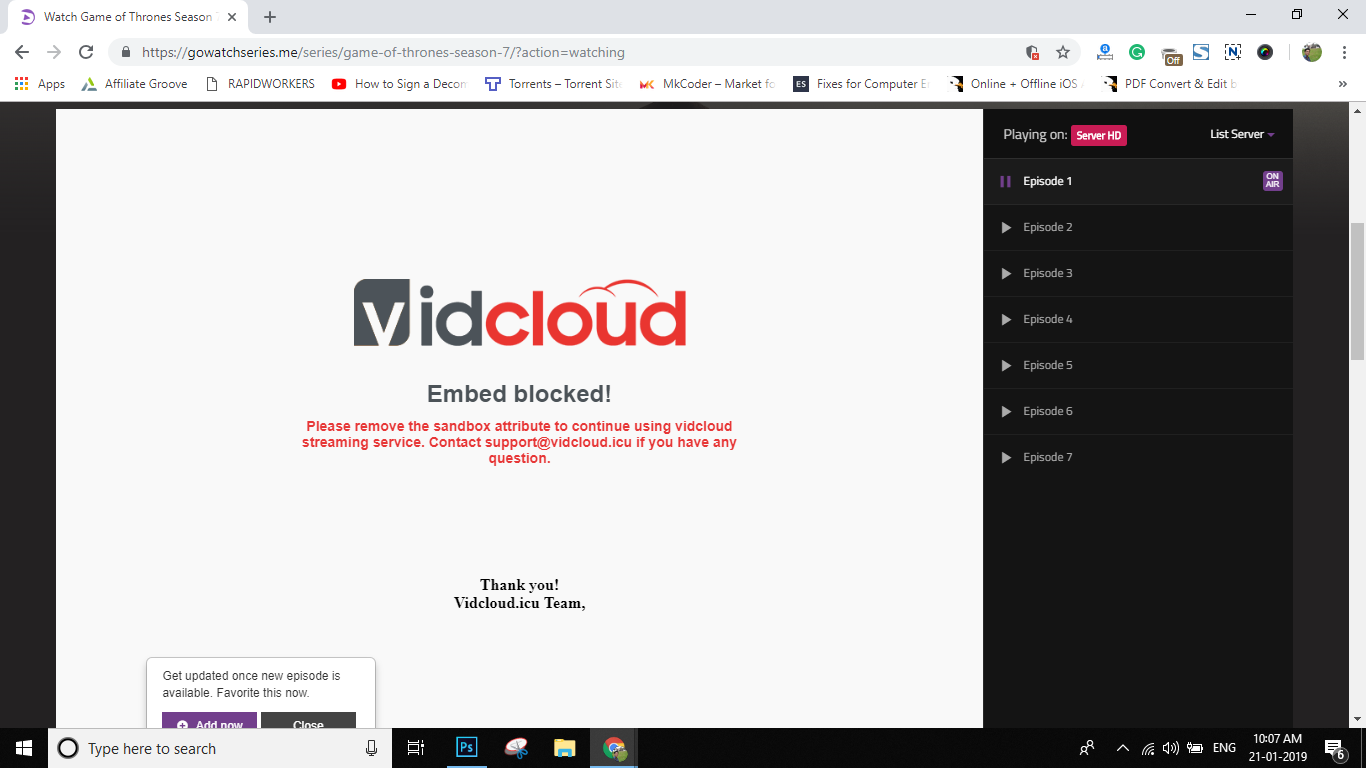Expand the List Server dropdown
The width and height of the screenshot is (1366, 768).
(1242, 134)
